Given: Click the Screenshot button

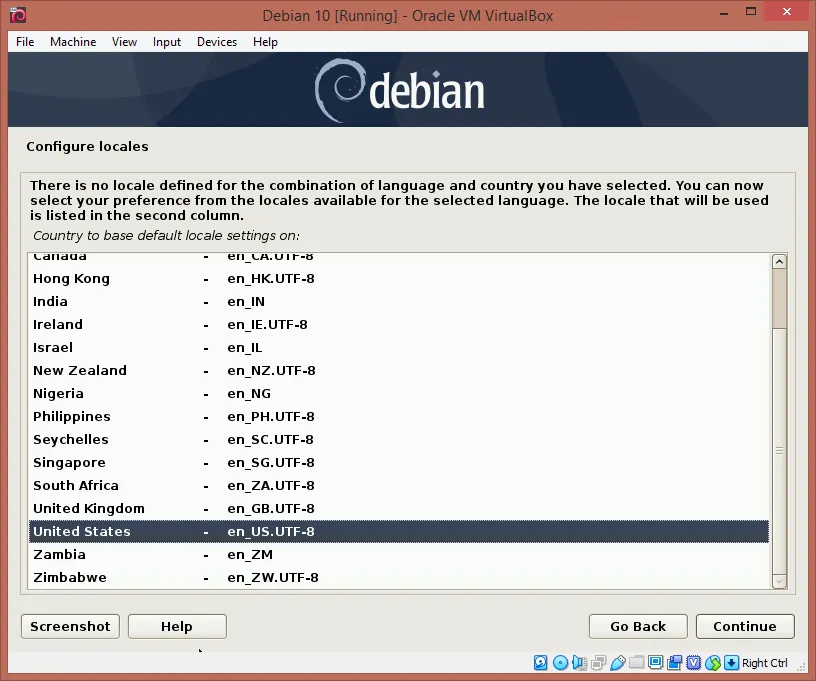Looking at the screenshot, I should tap(70, 626).
